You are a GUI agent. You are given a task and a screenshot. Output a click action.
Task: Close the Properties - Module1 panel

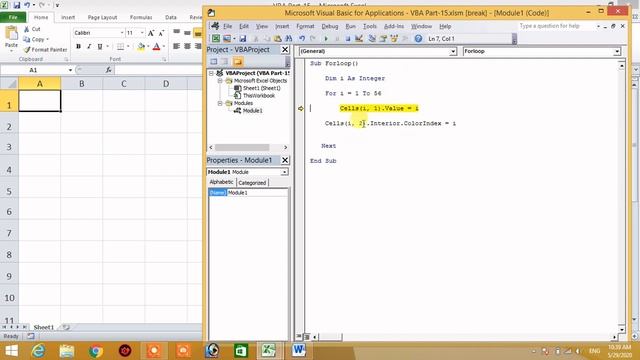coord(285,160)
